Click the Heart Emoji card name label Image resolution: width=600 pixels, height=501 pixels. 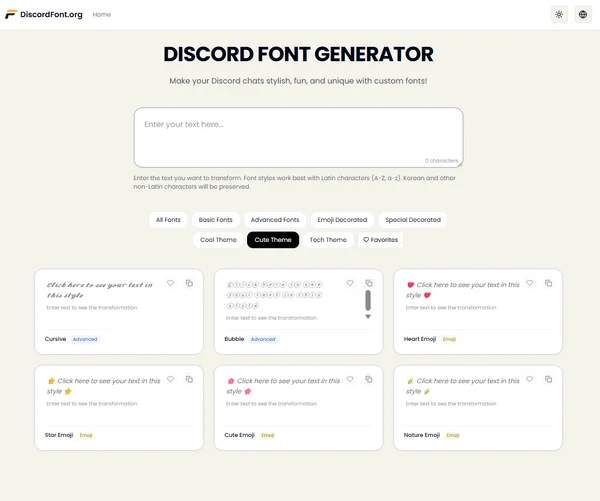[x=420, y=339]
